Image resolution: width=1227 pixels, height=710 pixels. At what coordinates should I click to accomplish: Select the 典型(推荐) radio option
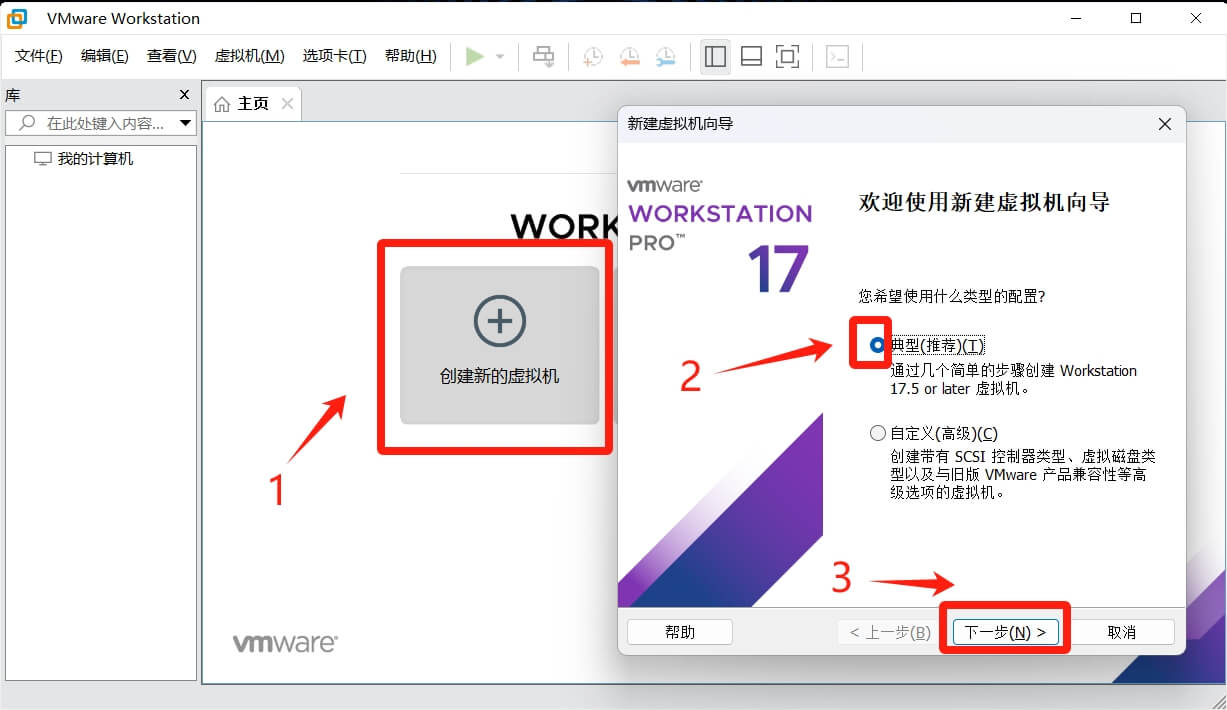pyautogui.click(x=878, y=346)
